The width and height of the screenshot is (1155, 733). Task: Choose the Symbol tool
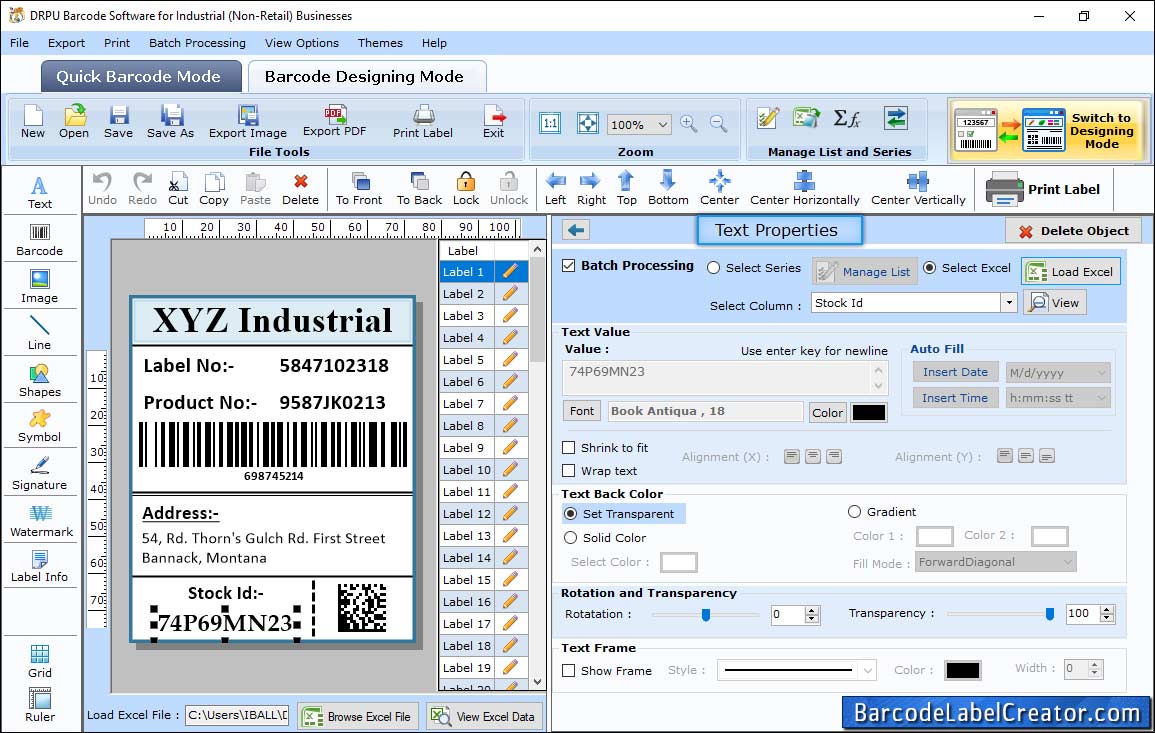tap(40, 427)
